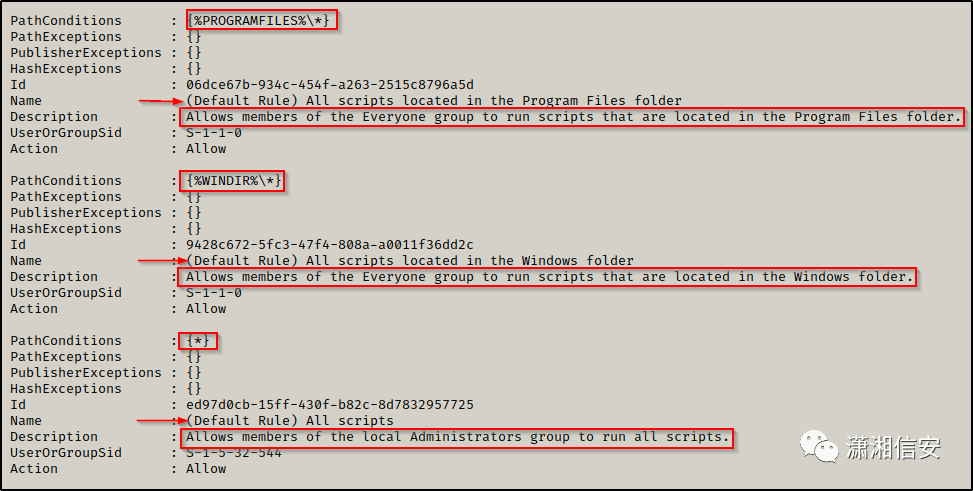Click the Windows folder description text
973x491 pixels.
pyautogui.click(x=550, y=277)
